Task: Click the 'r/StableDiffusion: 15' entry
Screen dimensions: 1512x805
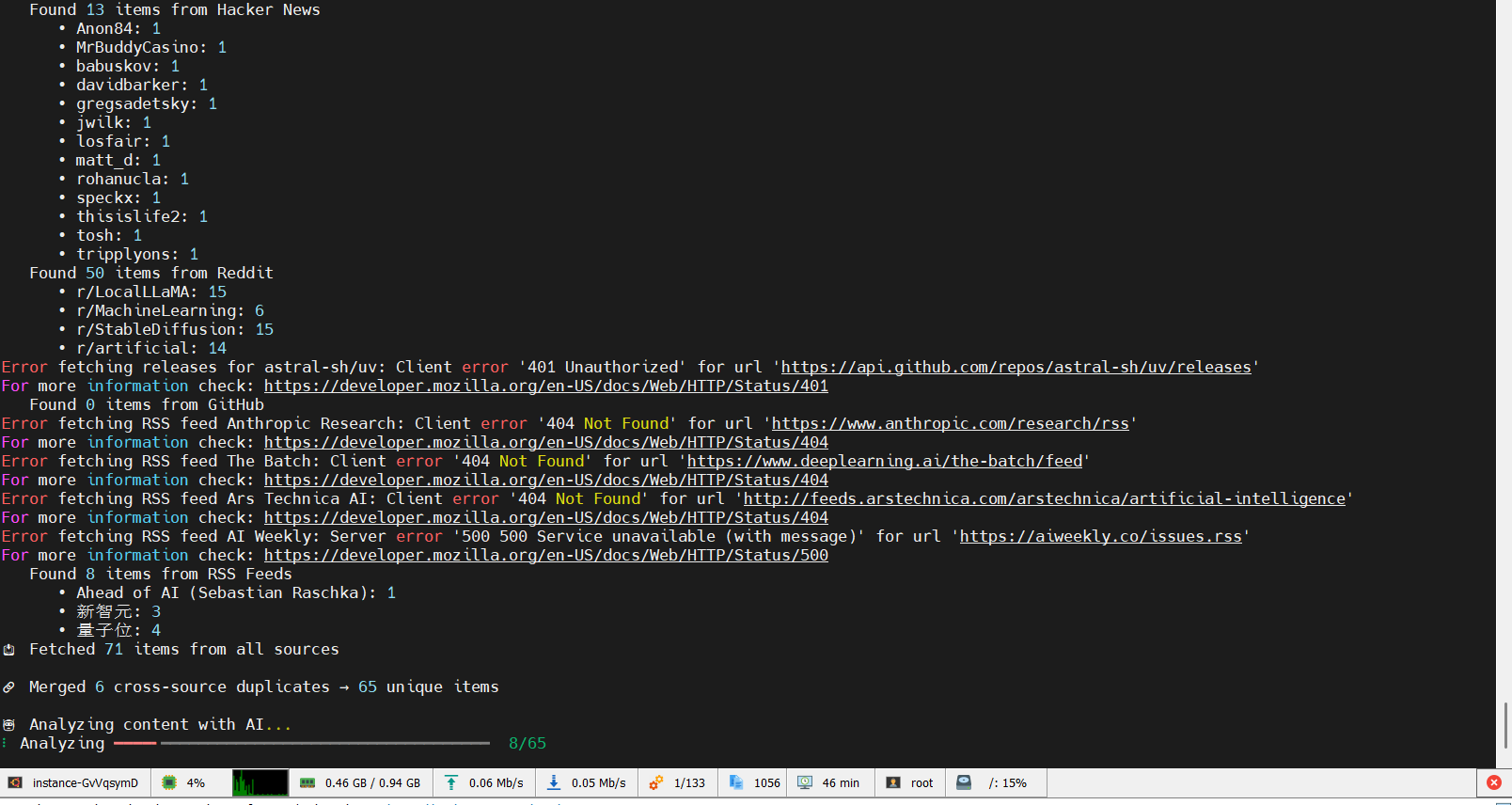Action: pyautogui.click(x=175, y=329)
